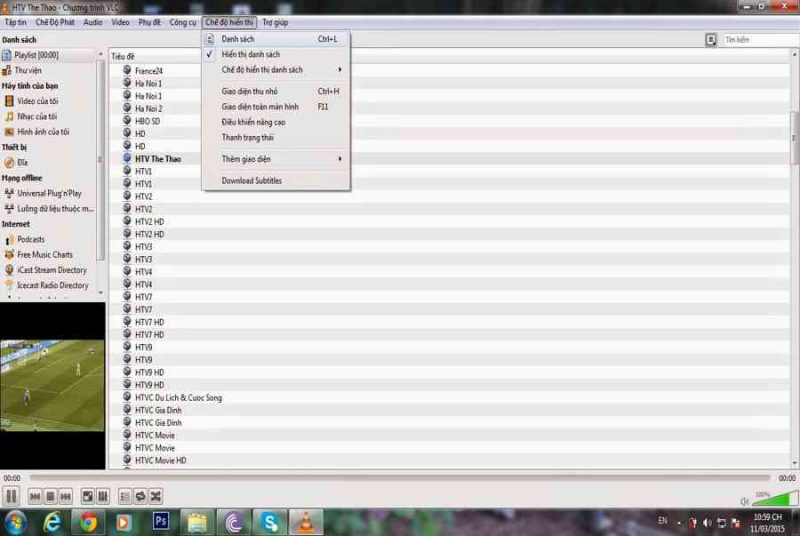The width and height of the screenshot is (800, 536).
Task: Click system tray volume speaker icon
Action: point(707,522)
